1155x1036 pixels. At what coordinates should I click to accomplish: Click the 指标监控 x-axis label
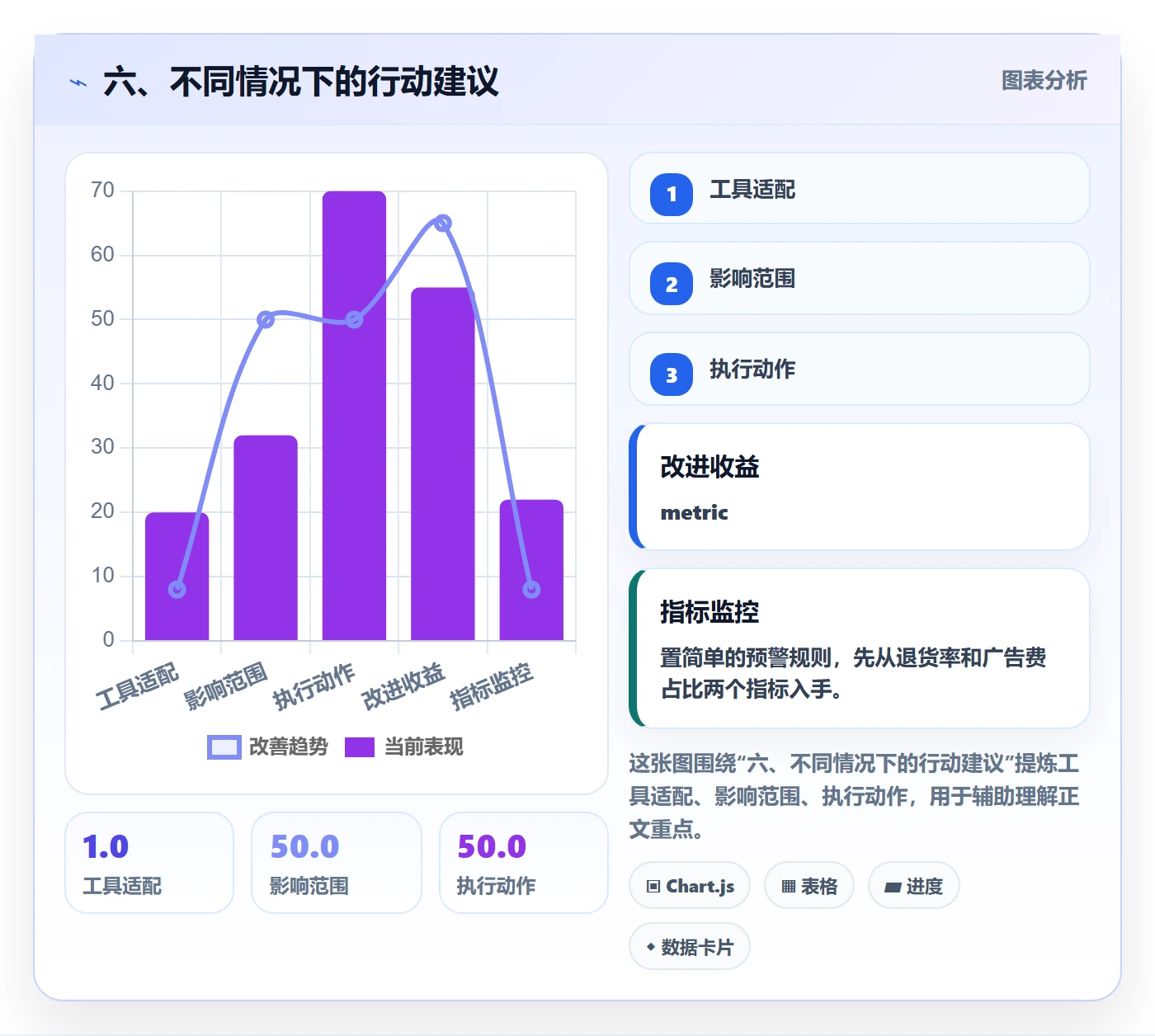tap(492, 686)
